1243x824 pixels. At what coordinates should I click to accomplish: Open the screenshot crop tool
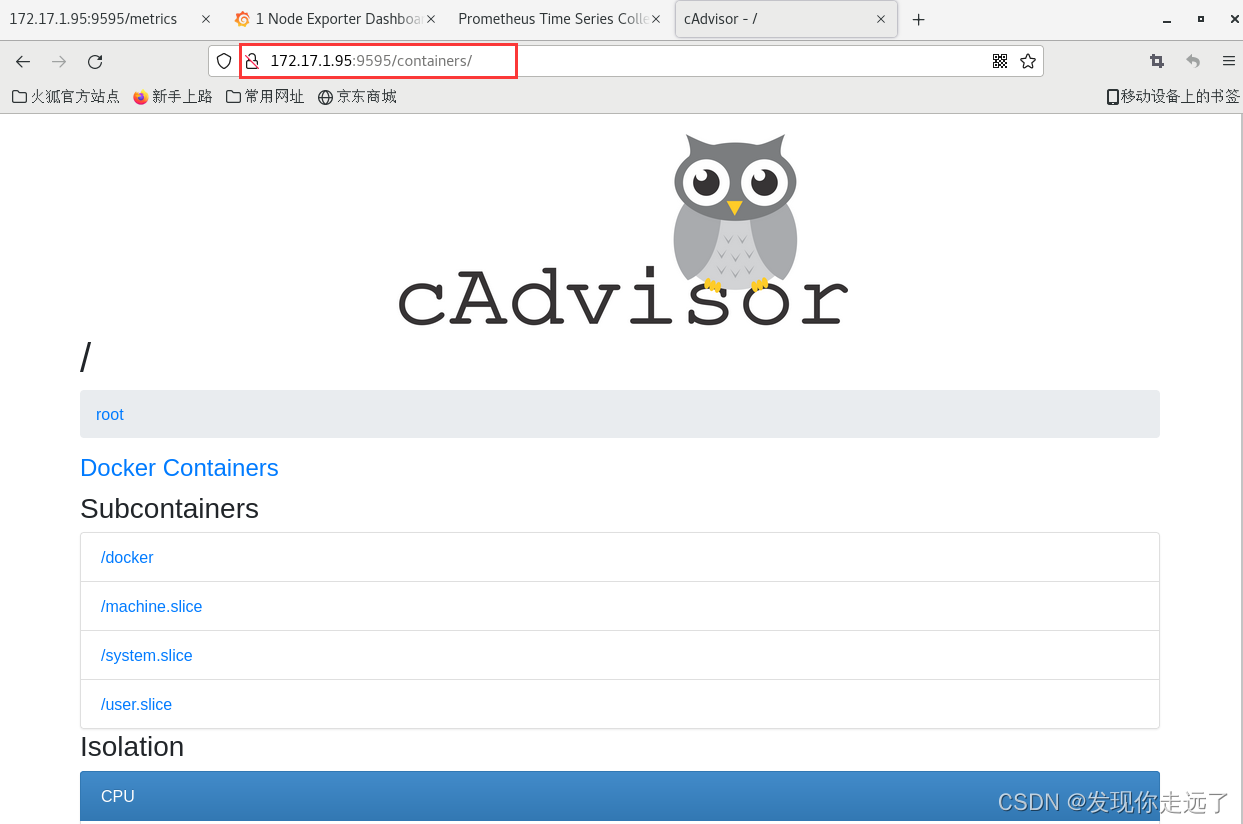tap(1157, 61)
